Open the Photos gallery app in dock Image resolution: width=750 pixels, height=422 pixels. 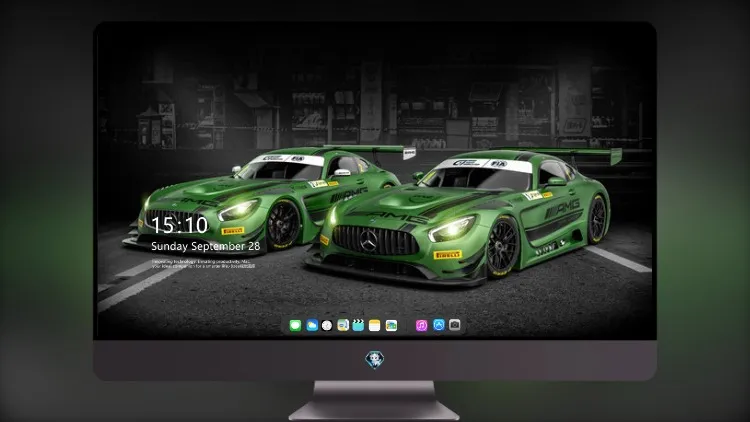click(x=391, y=325)
